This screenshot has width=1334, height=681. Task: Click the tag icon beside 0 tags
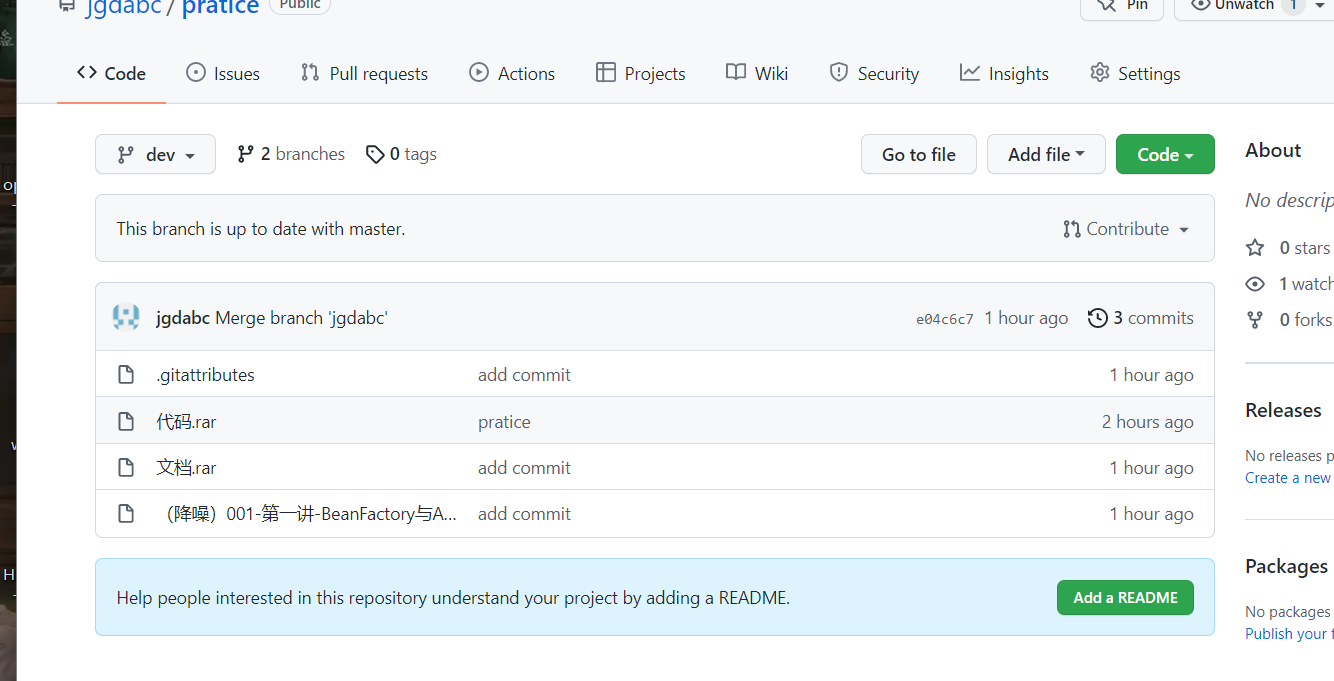pyautogui.click(x=375, y=154)
